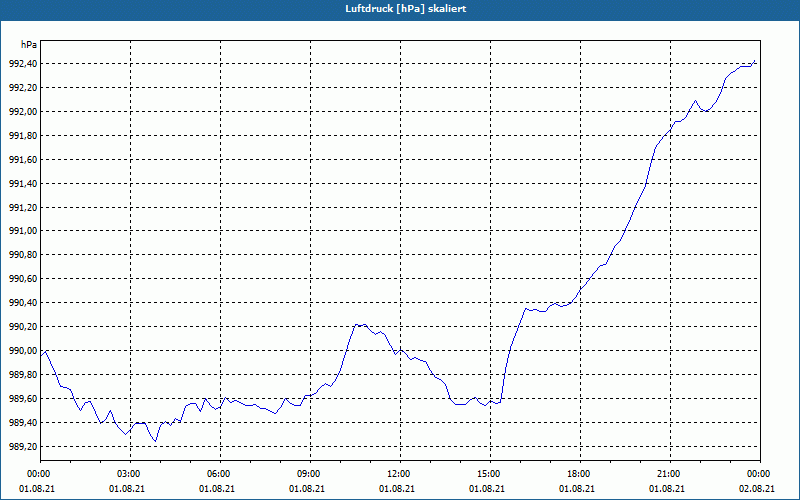The width and height of the screenshot is (800, 500).
Task: Click the 21:00 time label
Action: tap(667, 474)
